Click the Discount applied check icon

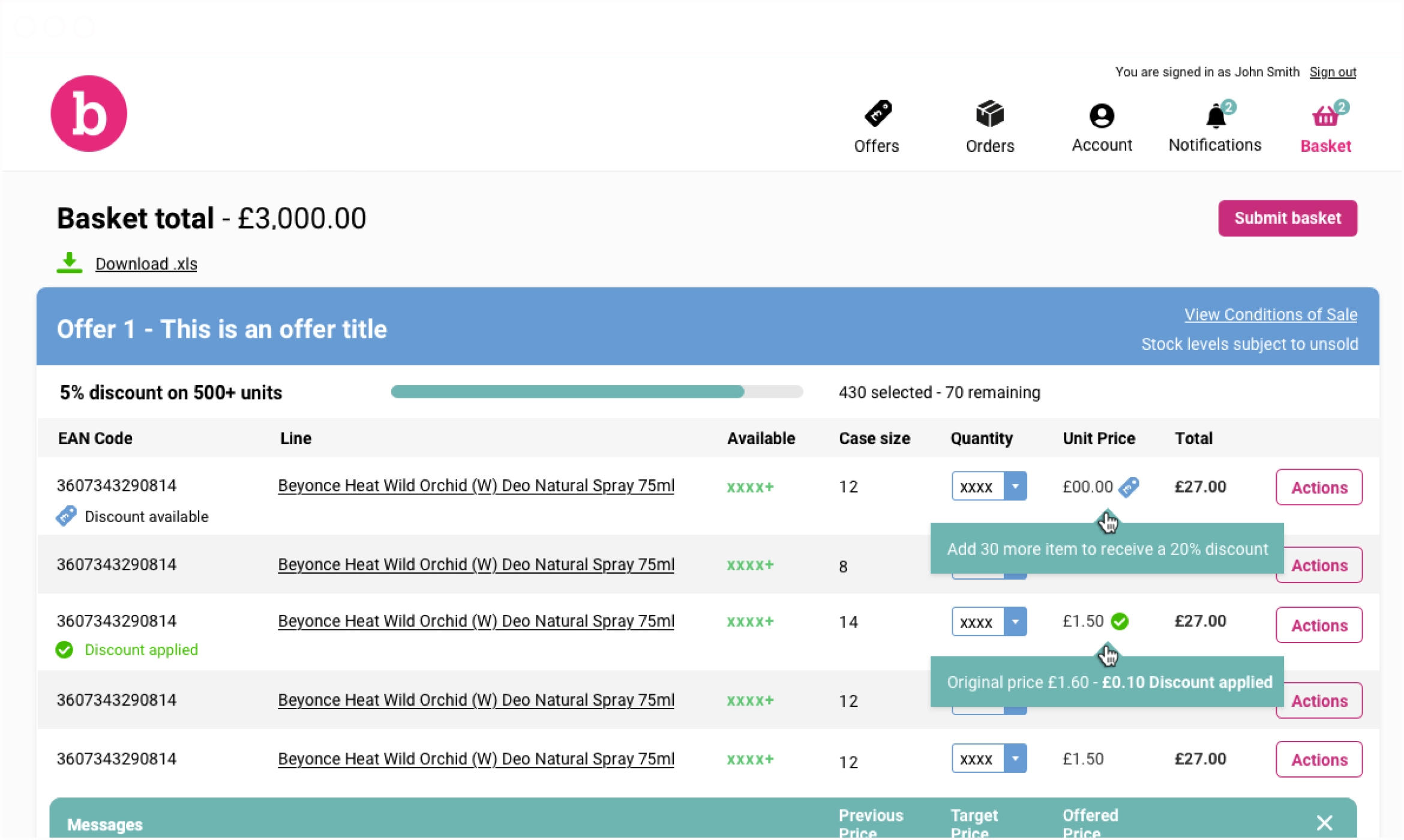[x=64, y=650]
